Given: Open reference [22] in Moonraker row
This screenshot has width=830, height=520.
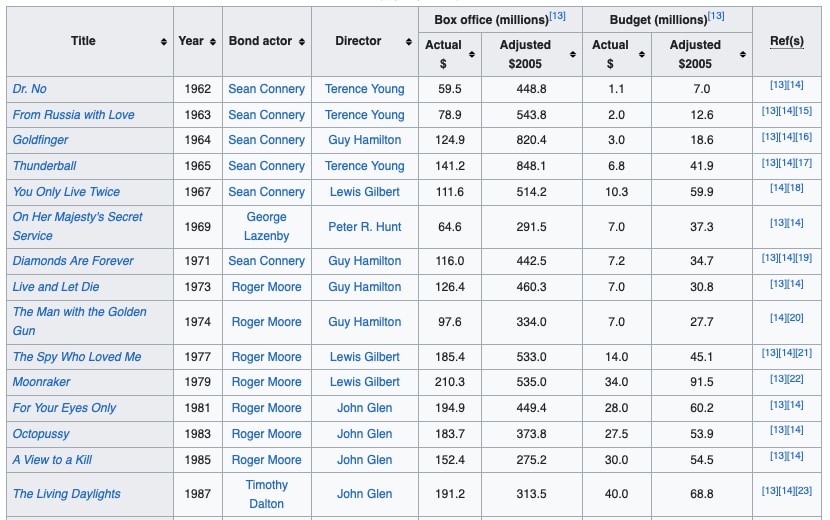Looking at the screenshot, I should (x=795, y=379).
